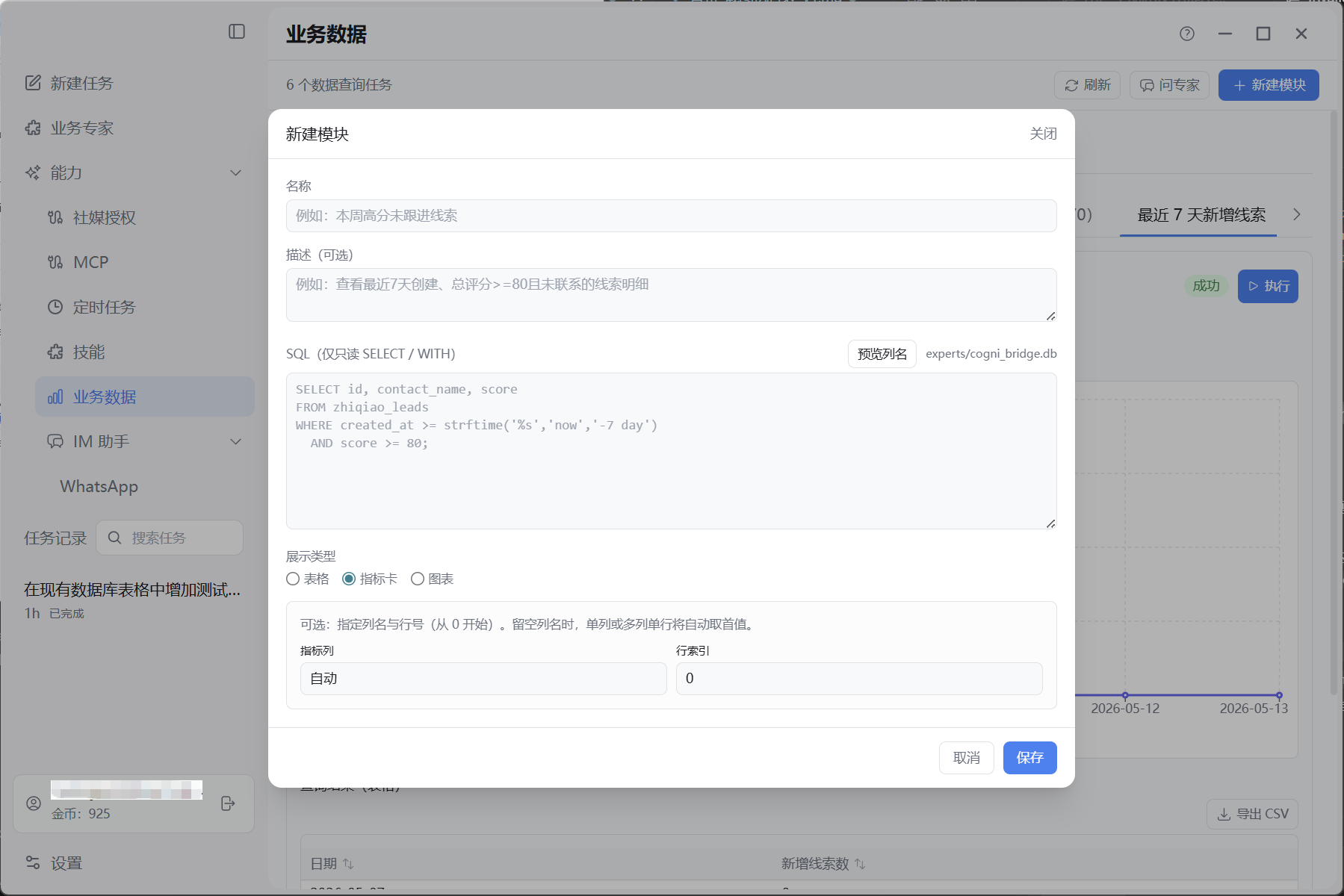Image resolution: width=1344 pixels, height=896 pixels.
Task: Sort by 新增线索数 column icon
Action: pyautogui.click(x=860, y=864)
